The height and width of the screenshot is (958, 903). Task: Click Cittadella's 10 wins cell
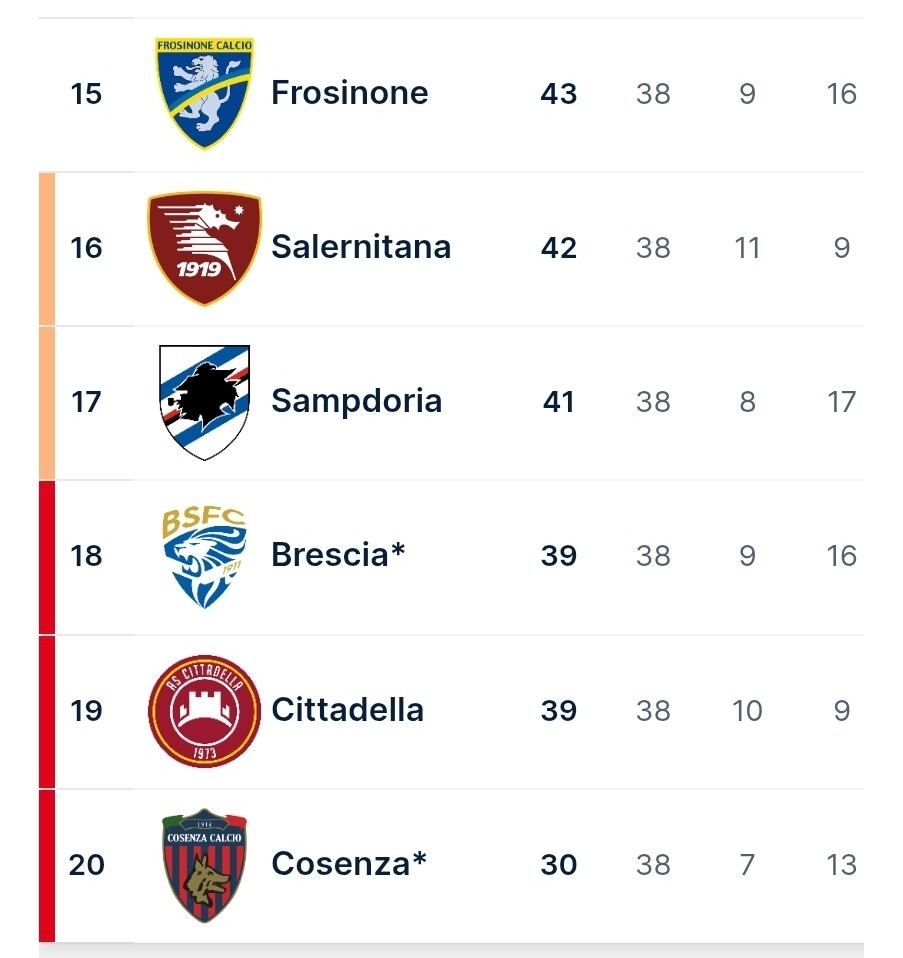(747, 710)
